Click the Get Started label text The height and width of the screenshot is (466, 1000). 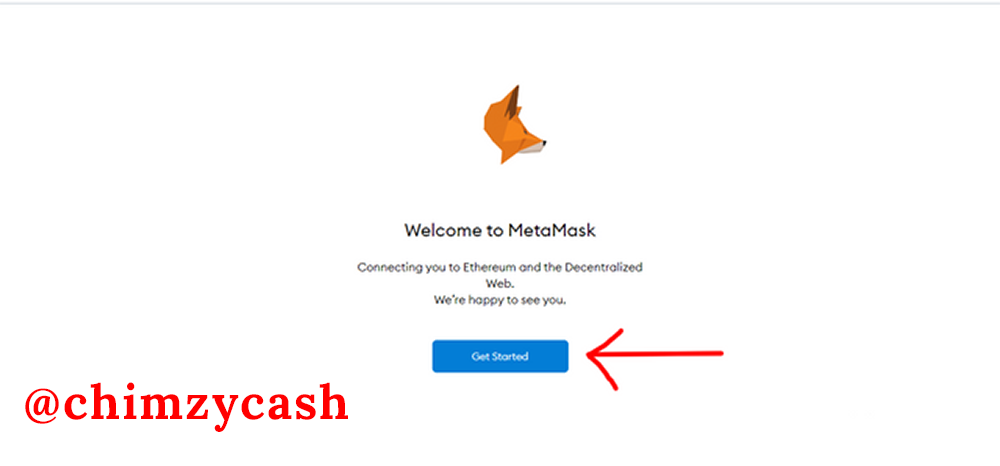[x=500, y=356]
